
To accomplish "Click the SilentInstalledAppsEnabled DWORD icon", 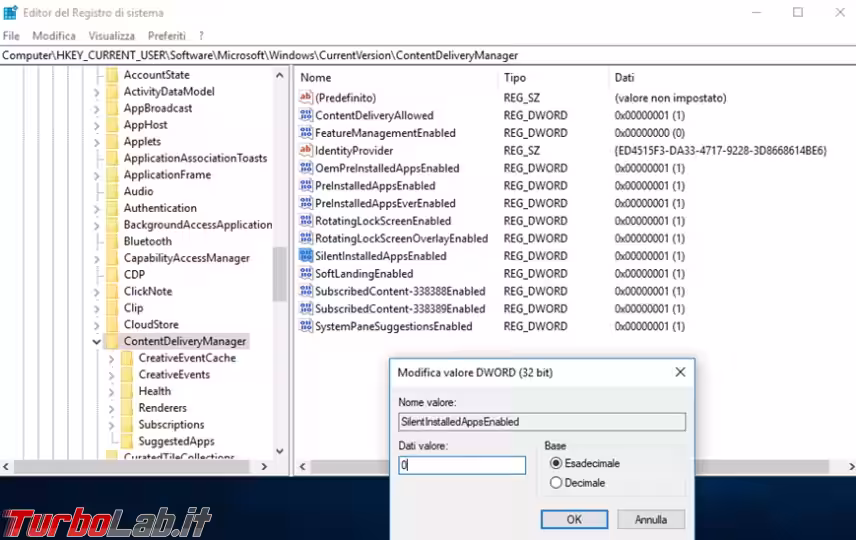I will pos(306,256).
